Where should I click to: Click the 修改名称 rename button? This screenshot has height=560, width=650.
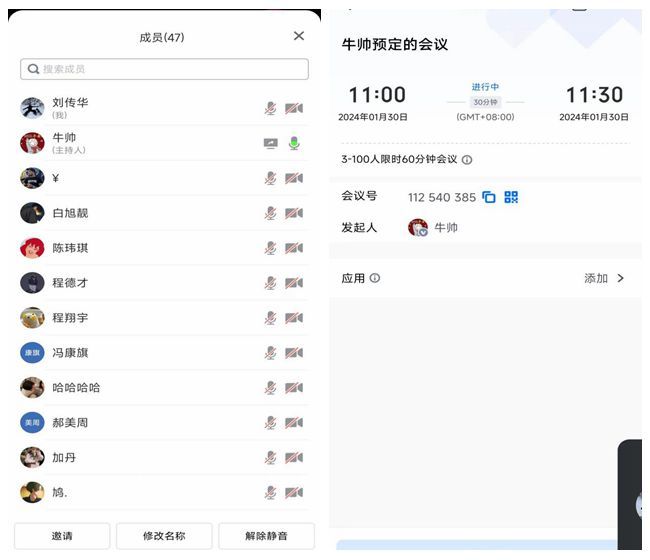[x=164, y=536]
